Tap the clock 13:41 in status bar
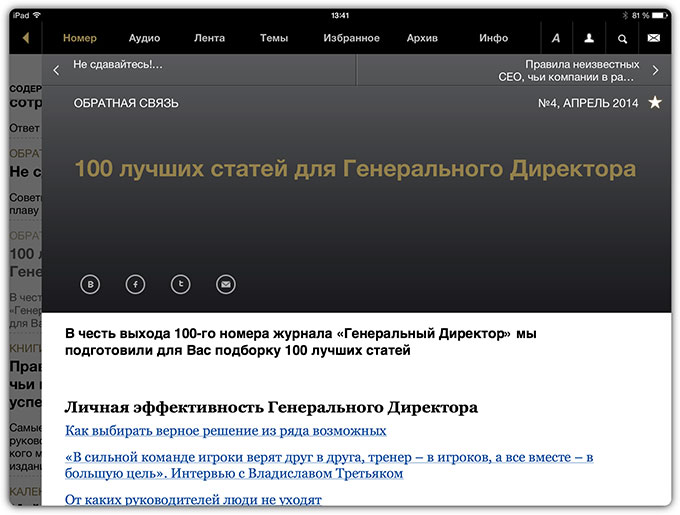Viewport: 680px width, 515px height. (340, 16)
